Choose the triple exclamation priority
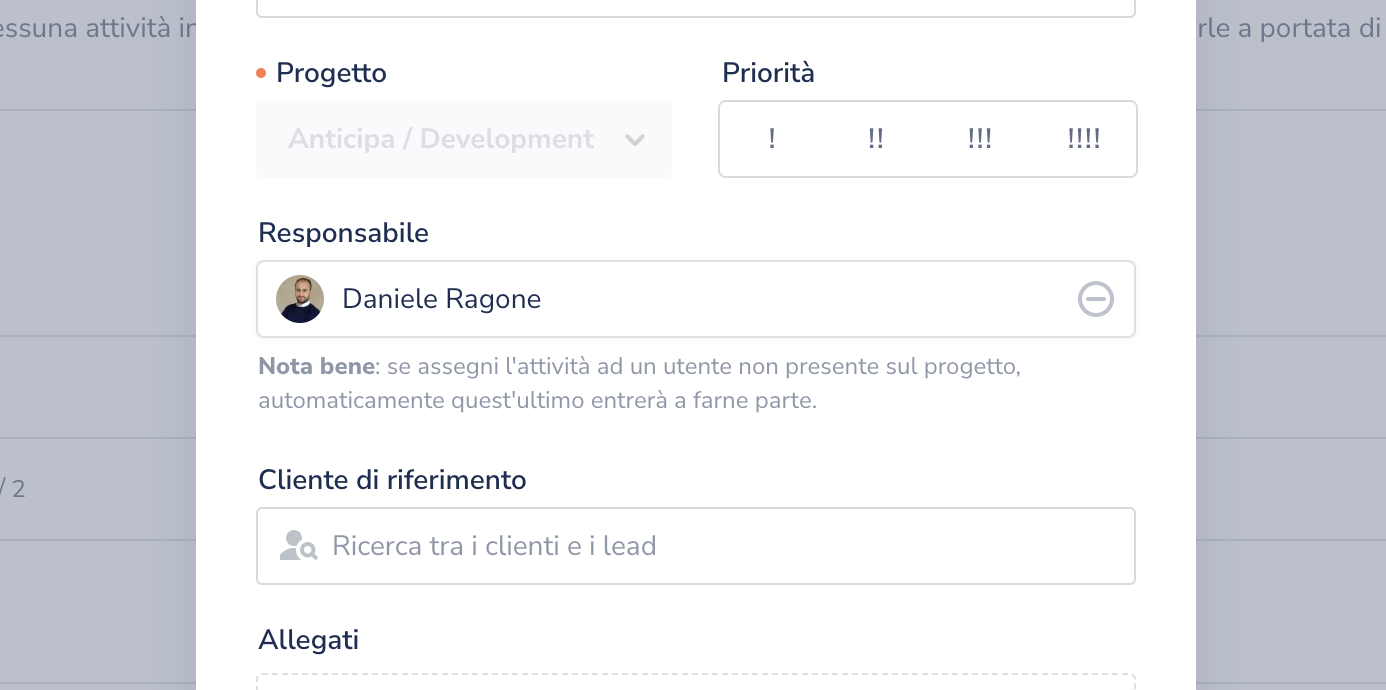1386x690 pixels. [x=980, y=139]
